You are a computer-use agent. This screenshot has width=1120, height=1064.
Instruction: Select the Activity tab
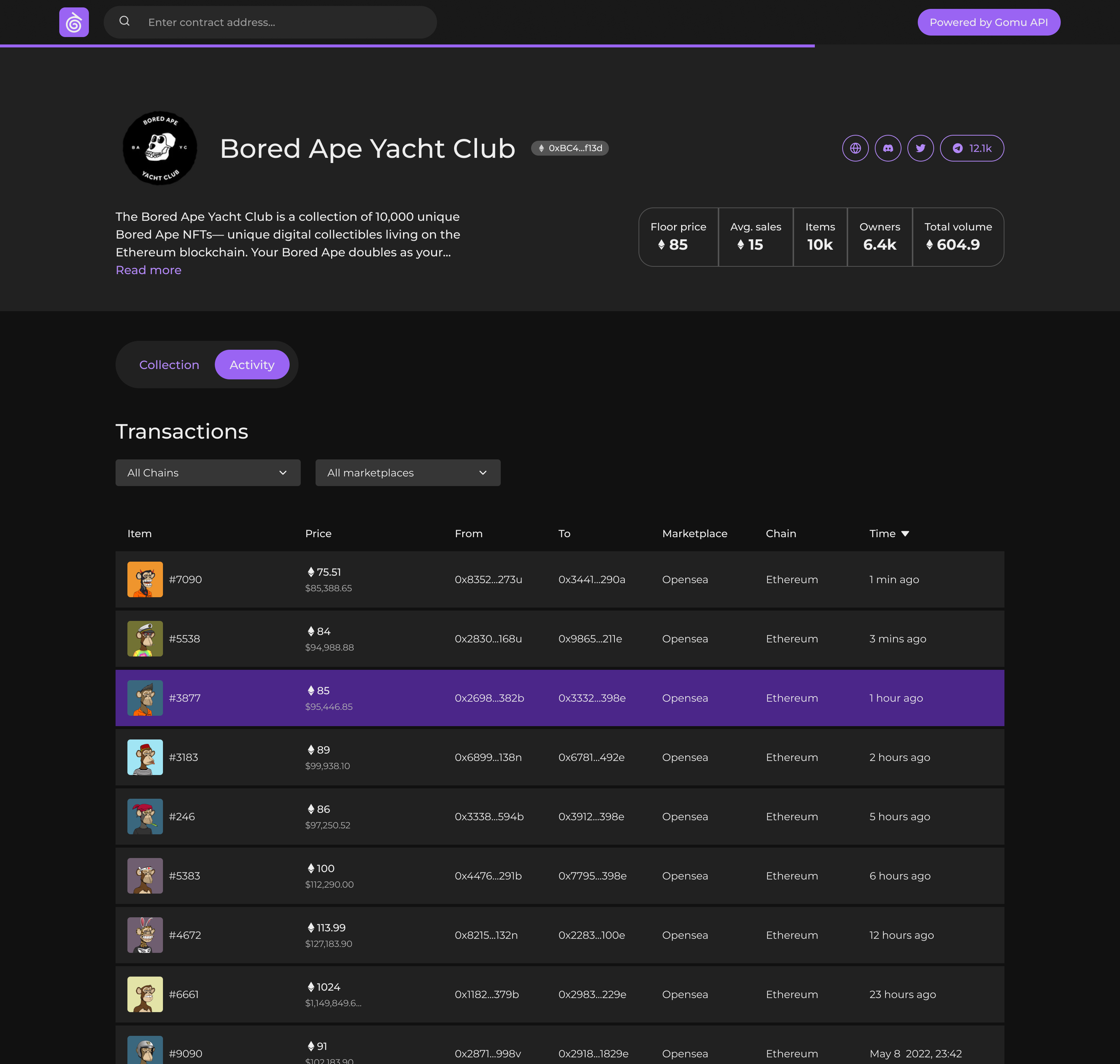pyautogui.click(x=252, y=365)
